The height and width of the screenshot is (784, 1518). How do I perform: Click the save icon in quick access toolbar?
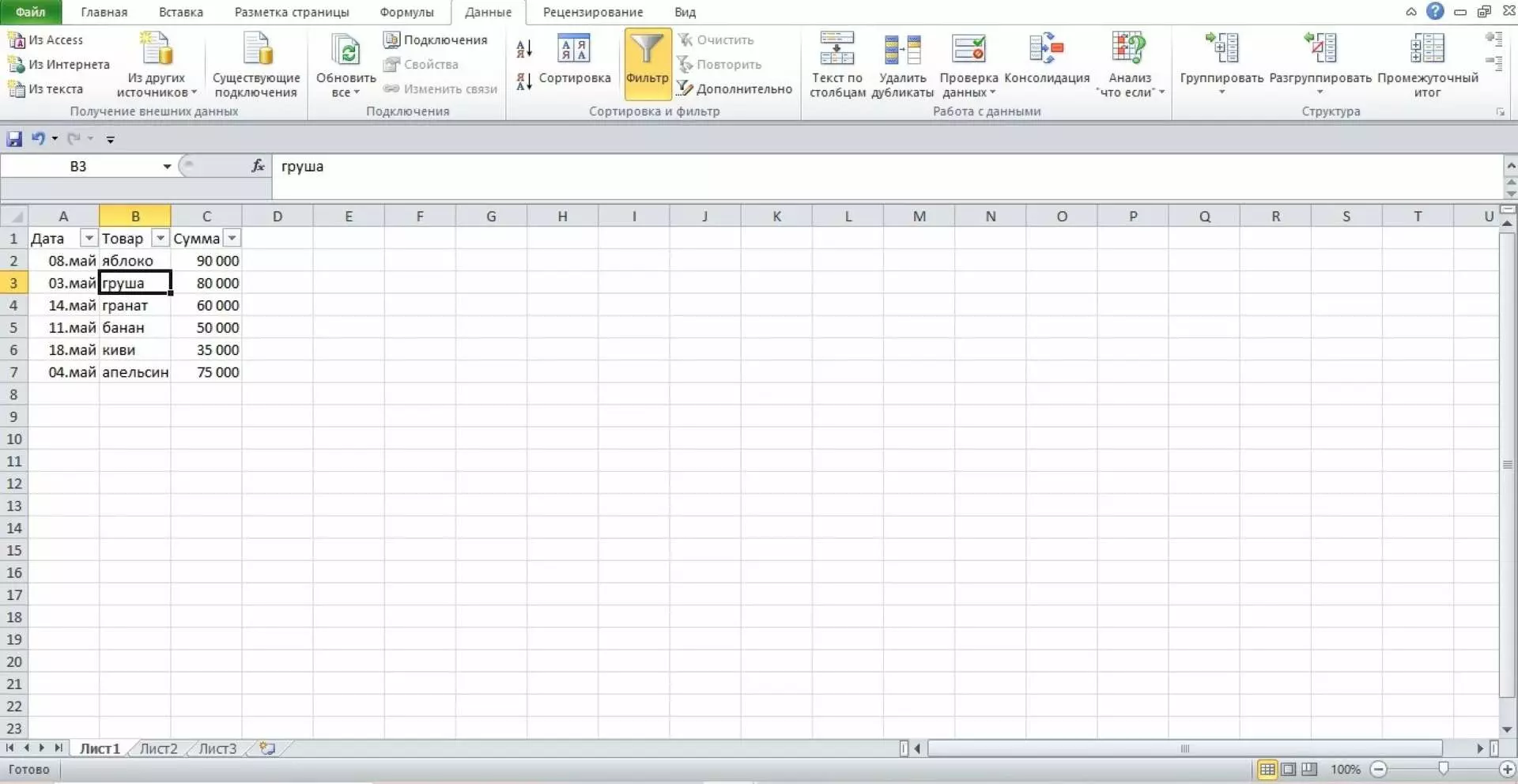[x=14, y=139]
